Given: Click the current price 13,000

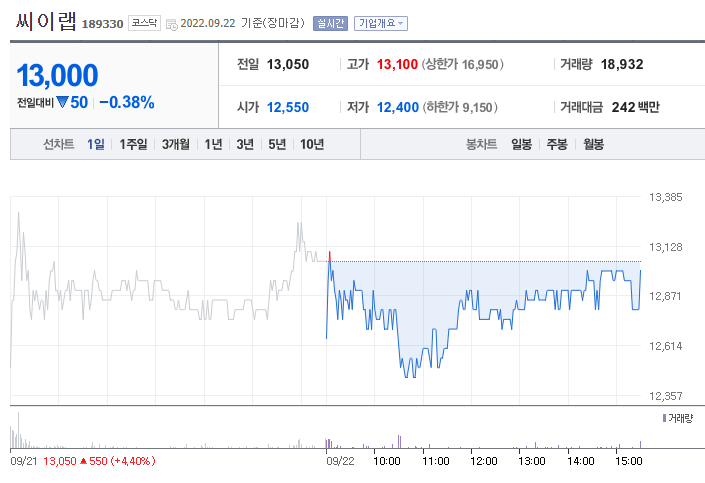Looking at the screenshot, I should tap(57, 75).
